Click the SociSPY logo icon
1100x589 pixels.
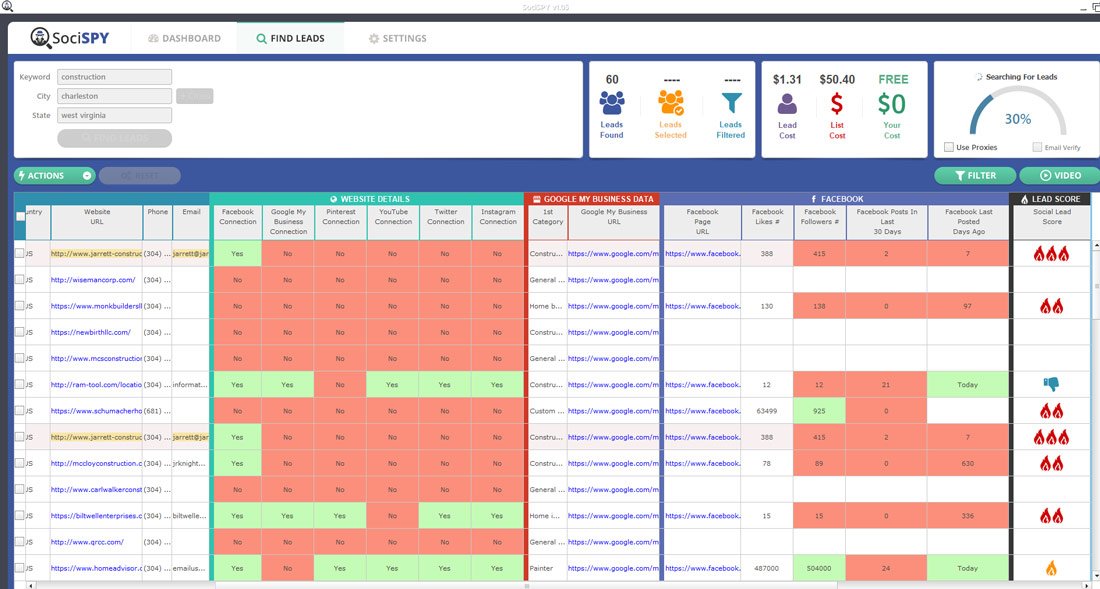click(41, 38)
